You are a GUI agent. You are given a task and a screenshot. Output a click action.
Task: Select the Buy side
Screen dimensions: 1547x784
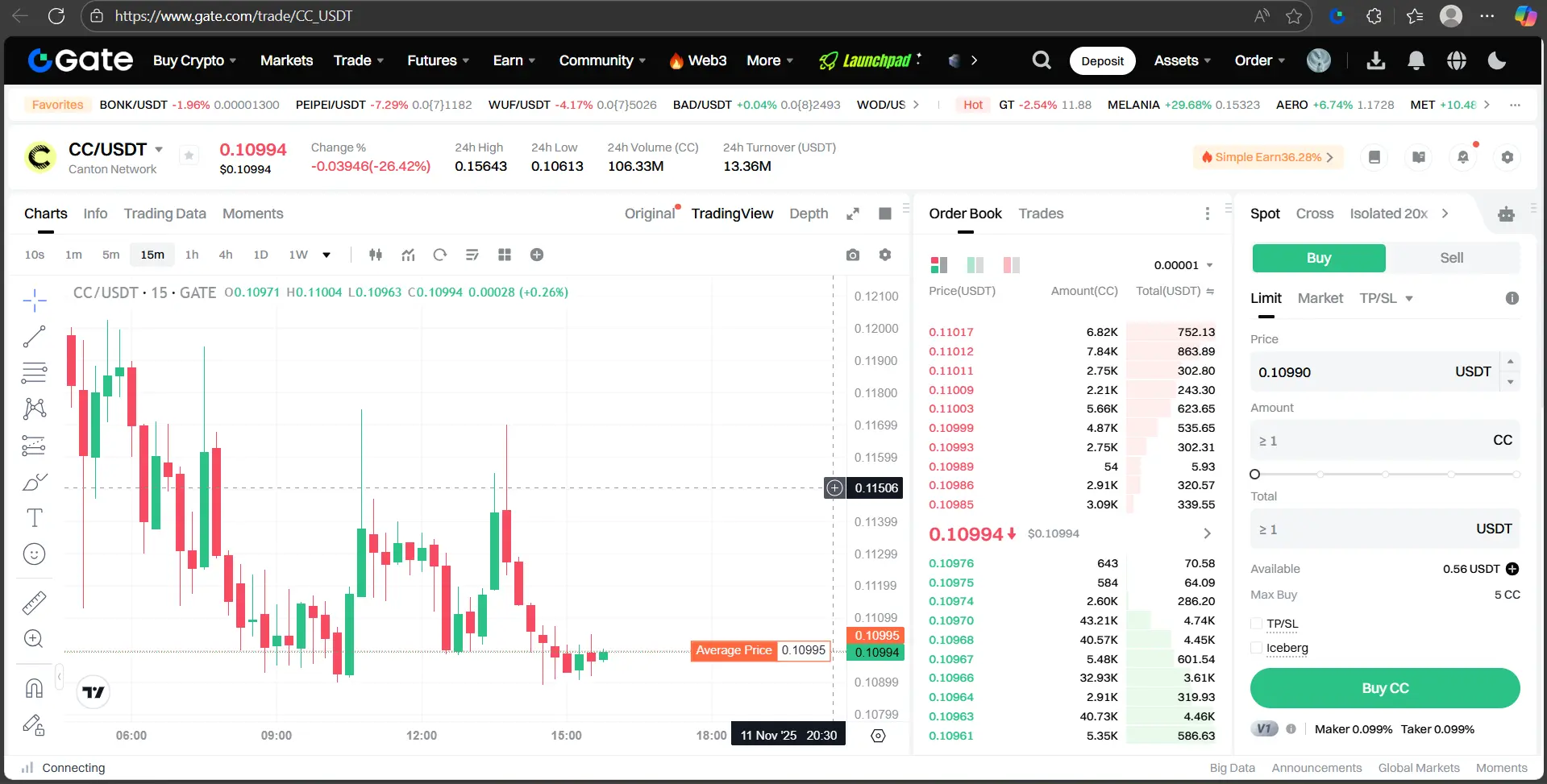(x=1319, y=258)
